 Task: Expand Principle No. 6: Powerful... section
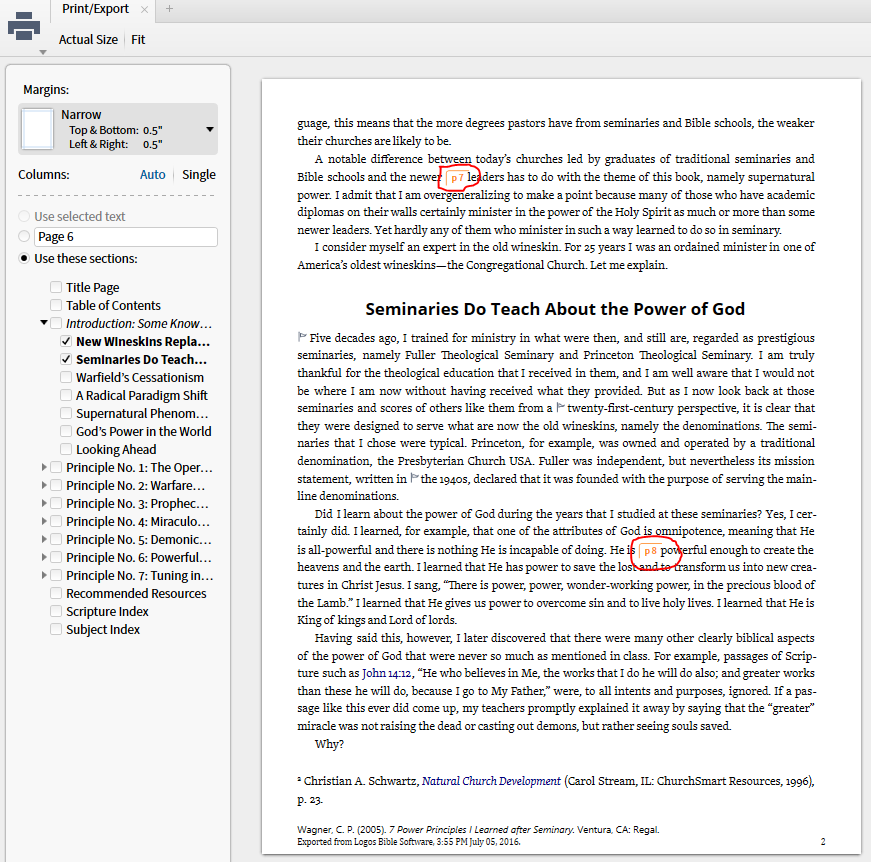44,557
